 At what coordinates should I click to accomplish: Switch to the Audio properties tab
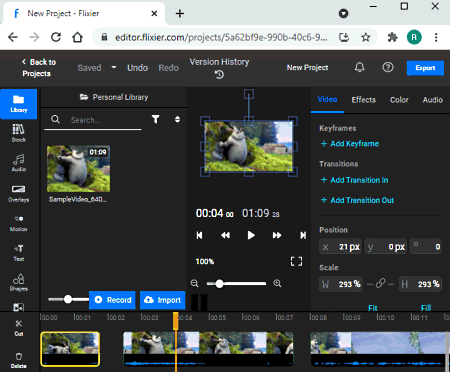[433, 100]
